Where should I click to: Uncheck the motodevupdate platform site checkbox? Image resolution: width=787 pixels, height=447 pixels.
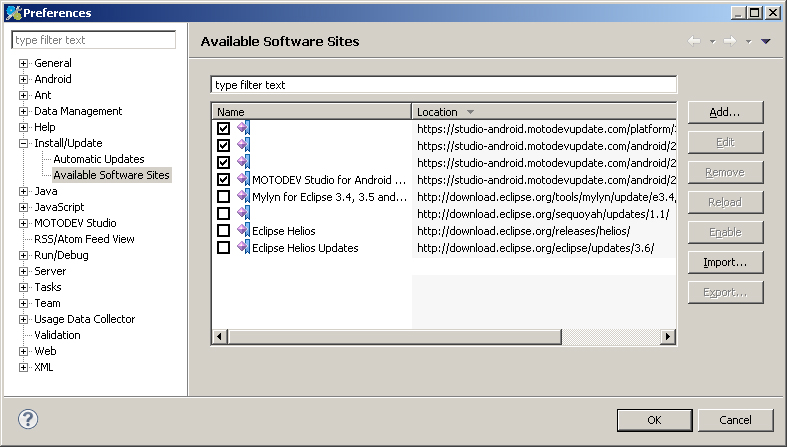[x=223, y=128]
